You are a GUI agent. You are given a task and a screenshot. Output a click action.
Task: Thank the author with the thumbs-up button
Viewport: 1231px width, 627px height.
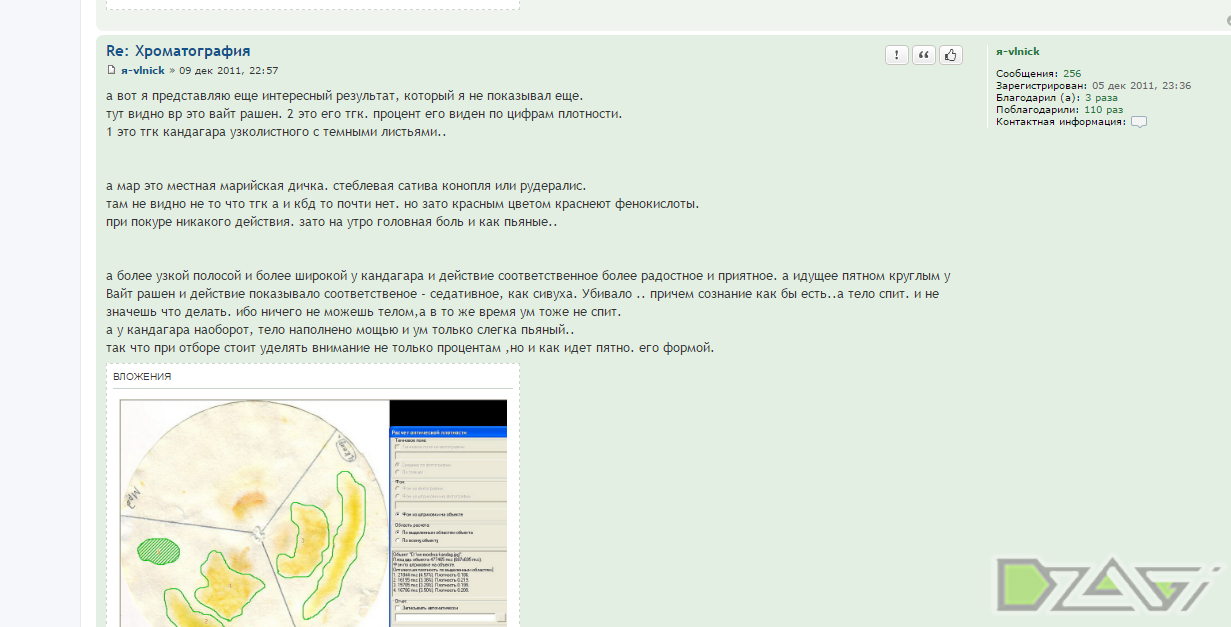click(x=951, y=55)
